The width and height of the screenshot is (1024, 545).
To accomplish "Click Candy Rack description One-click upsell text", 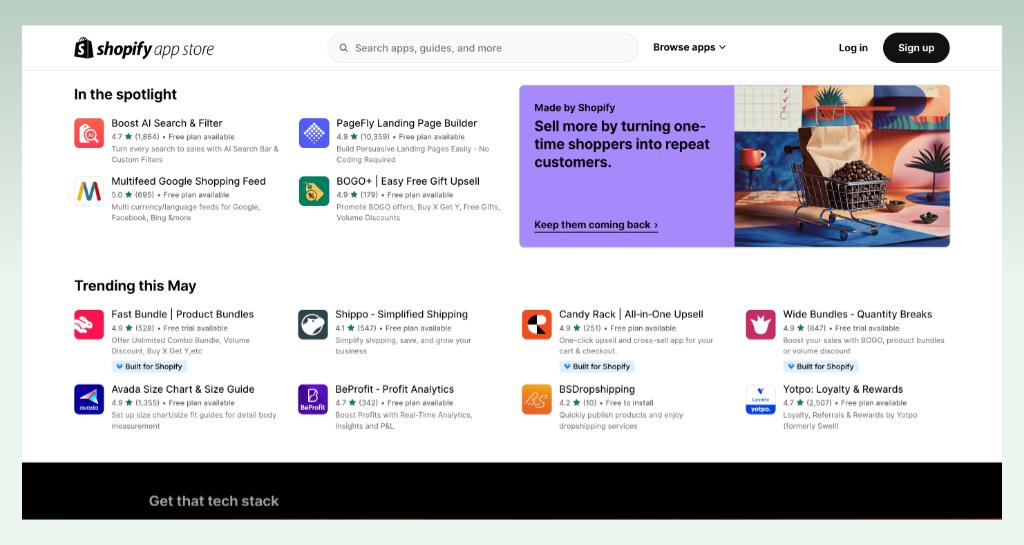I will point(636,345).
